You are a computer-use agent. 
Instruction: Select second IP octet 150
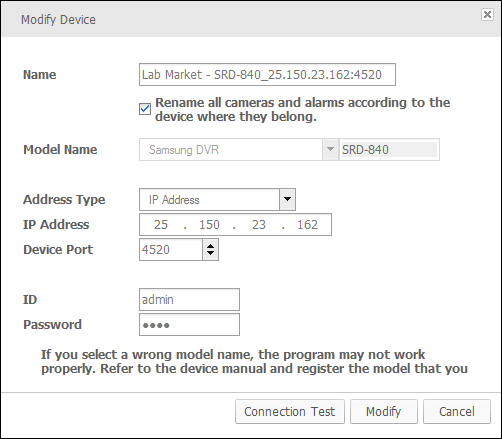pos(209,225)
